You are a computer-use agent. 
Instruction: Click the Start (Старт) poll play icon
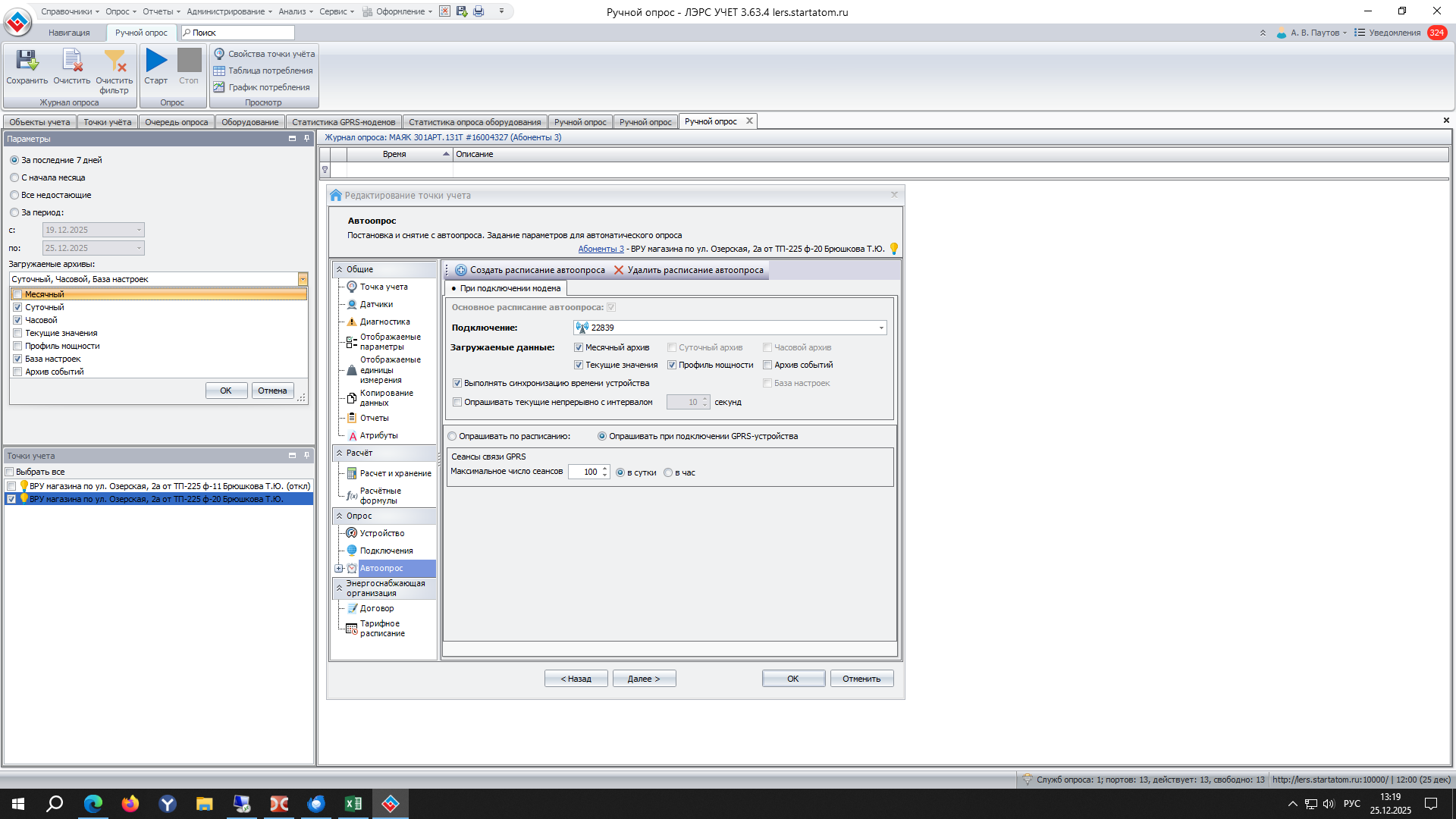pyautogui.click(x=156, y=61)
